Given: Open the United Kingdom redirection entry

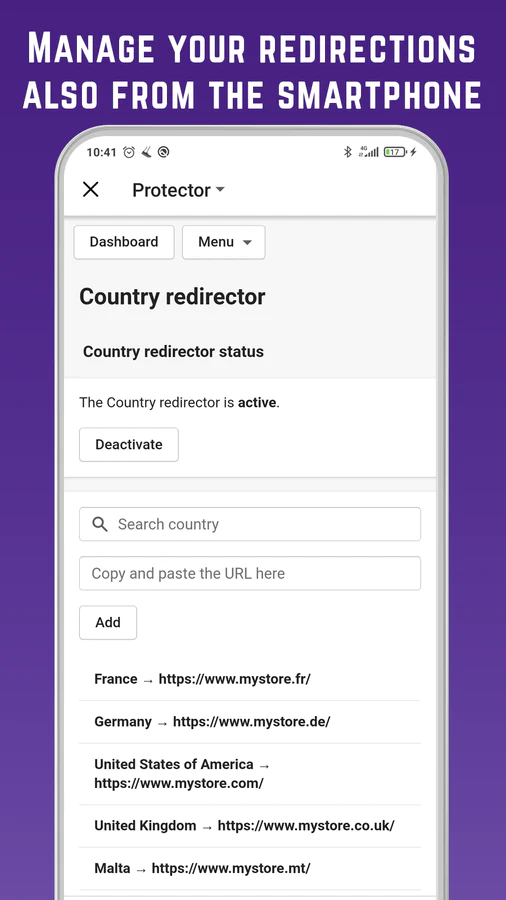Looking at the screenshot, I should tap(250, 826).
